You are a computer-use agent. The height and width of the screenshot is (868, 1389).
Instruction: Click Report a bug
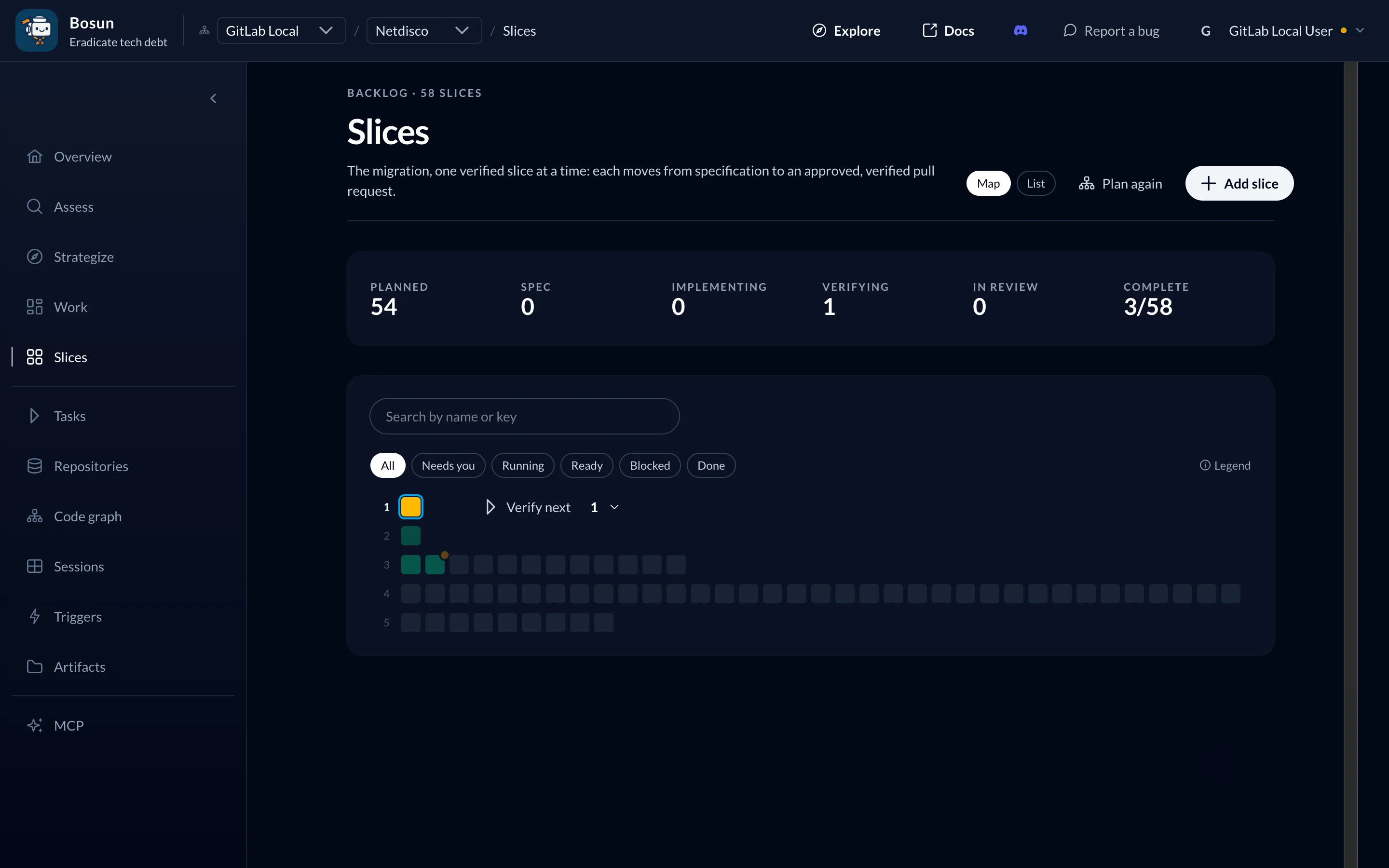[1111, 30]
